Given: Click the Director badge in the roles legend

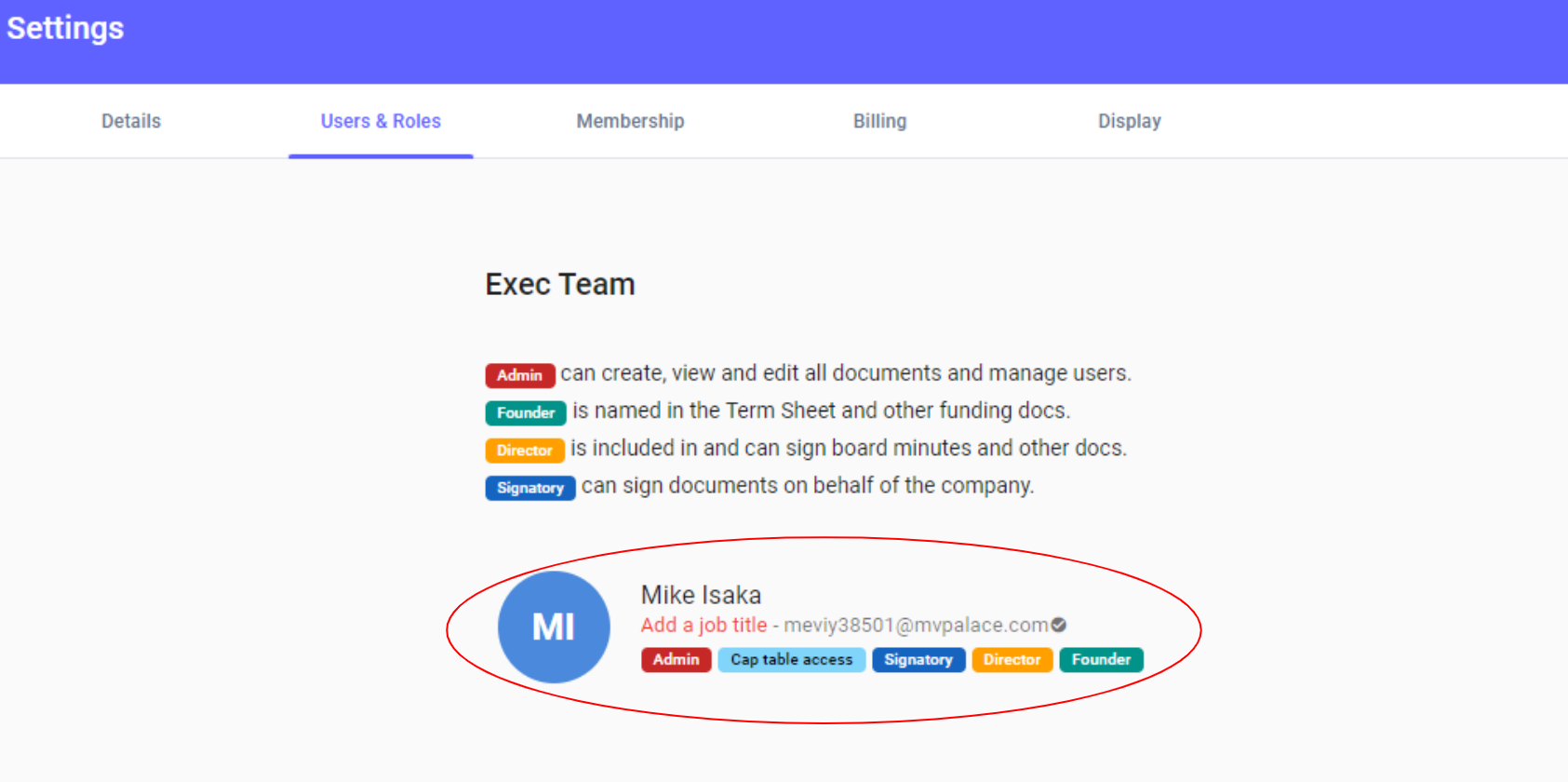Looking at the screenshot, I should click(x=524, y=451).
